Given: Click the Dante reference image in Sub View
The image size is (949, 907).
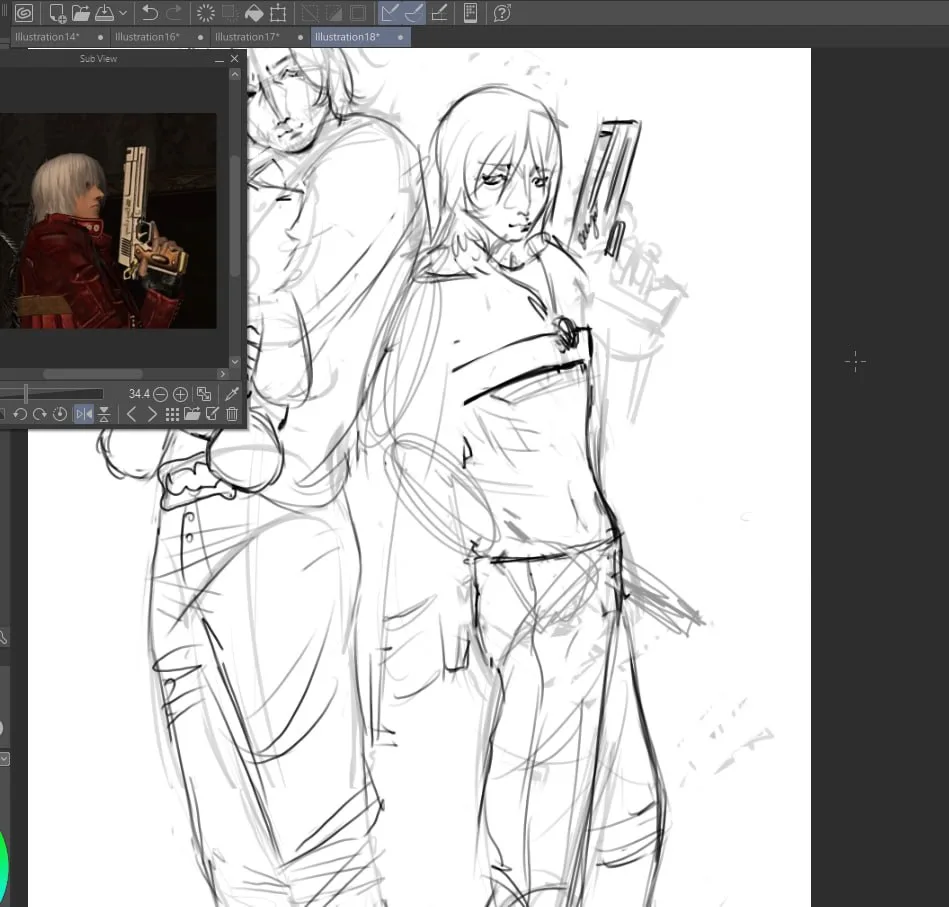Looking at the screenshot, I should click(108, 221).
